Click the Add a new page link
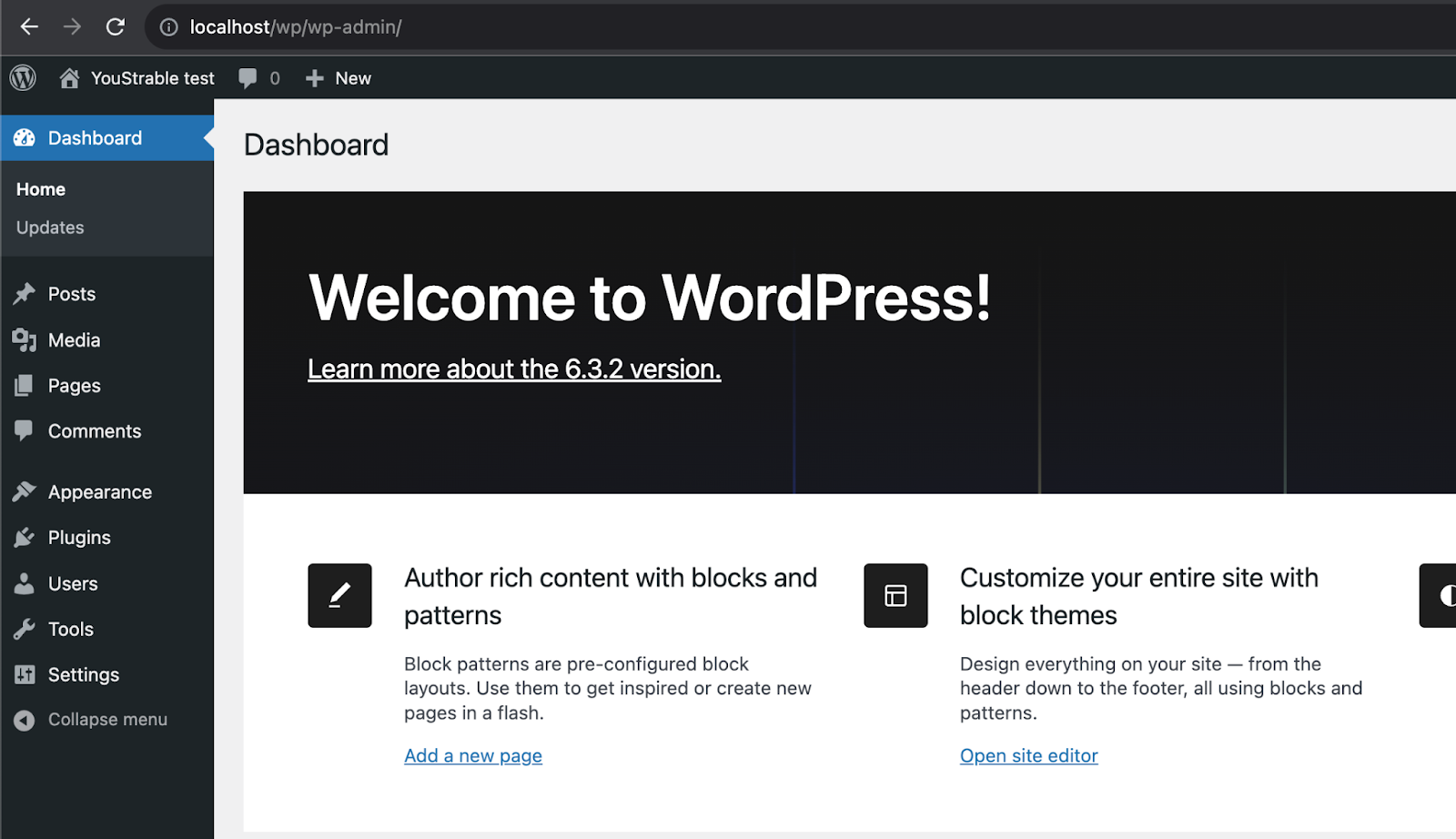The image size is (1456, 839). click(473, 756)
